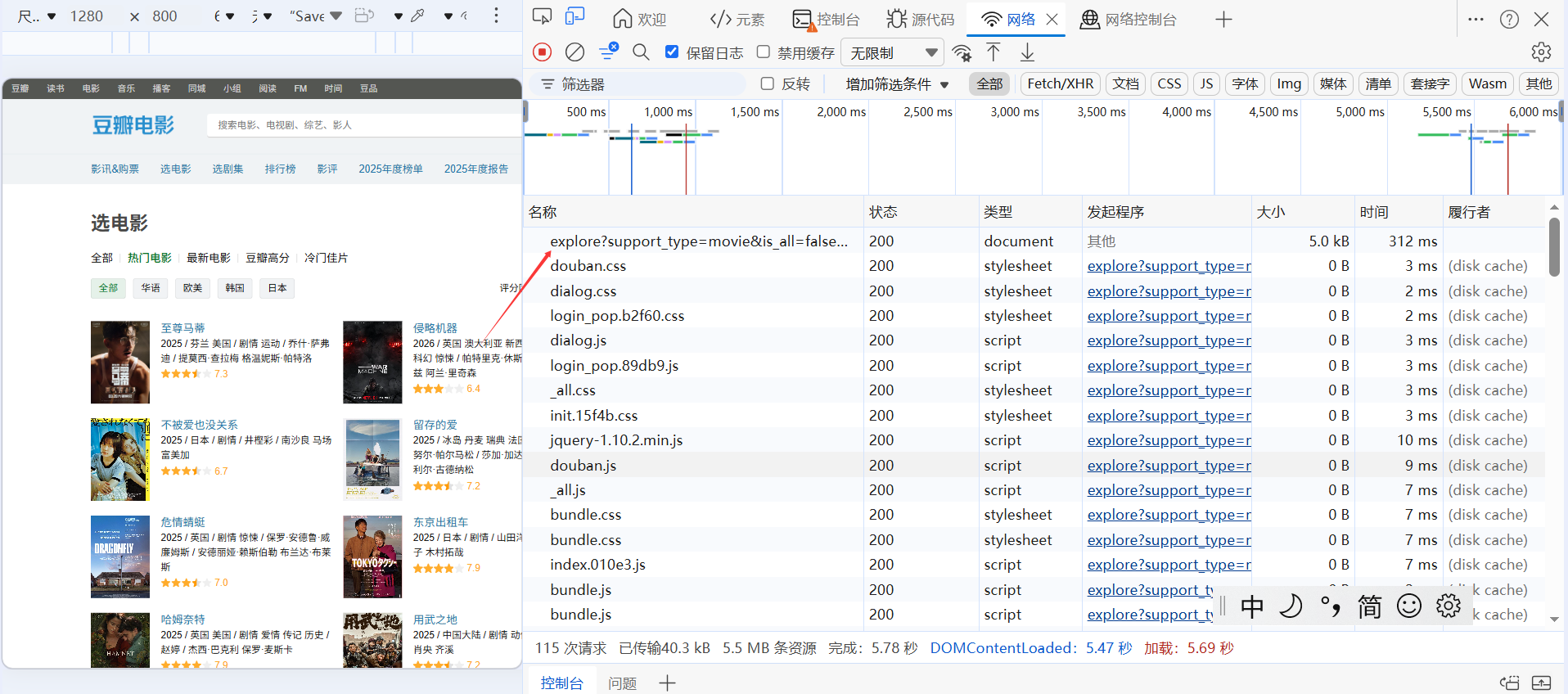This screenshot has width=1568, height=694.
Task: Open the device dimensions 尺.. dropdown
Action: coord(36,16)
